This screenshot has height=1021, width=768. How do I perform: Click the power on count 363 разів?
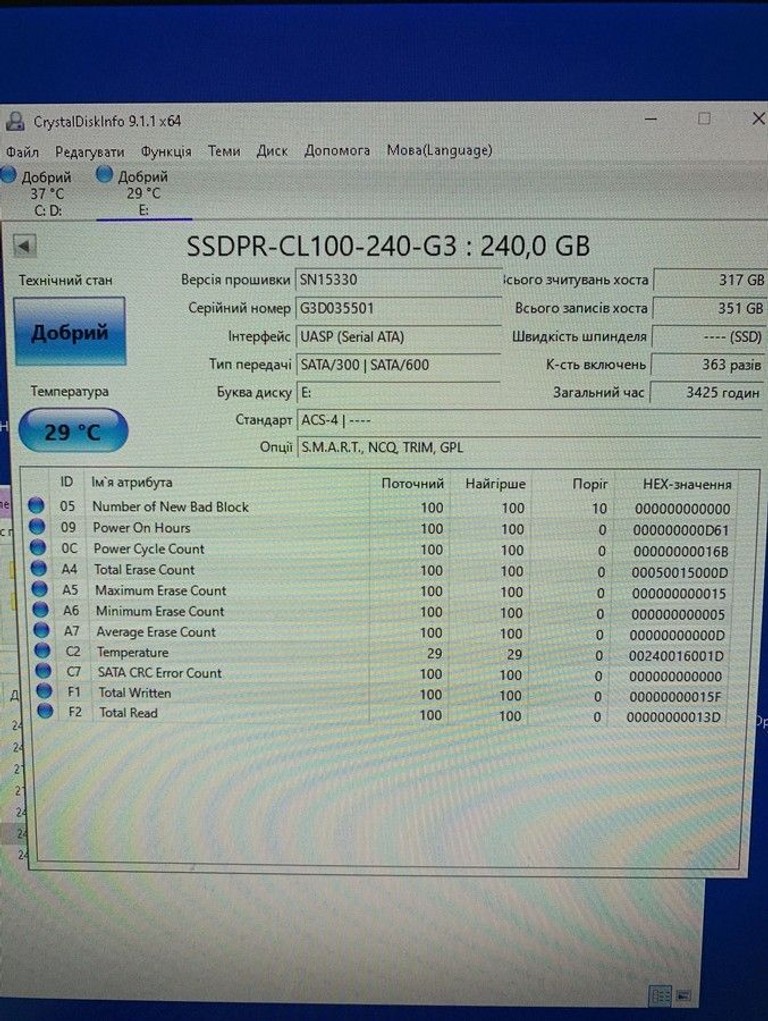(x=708, y=365)
